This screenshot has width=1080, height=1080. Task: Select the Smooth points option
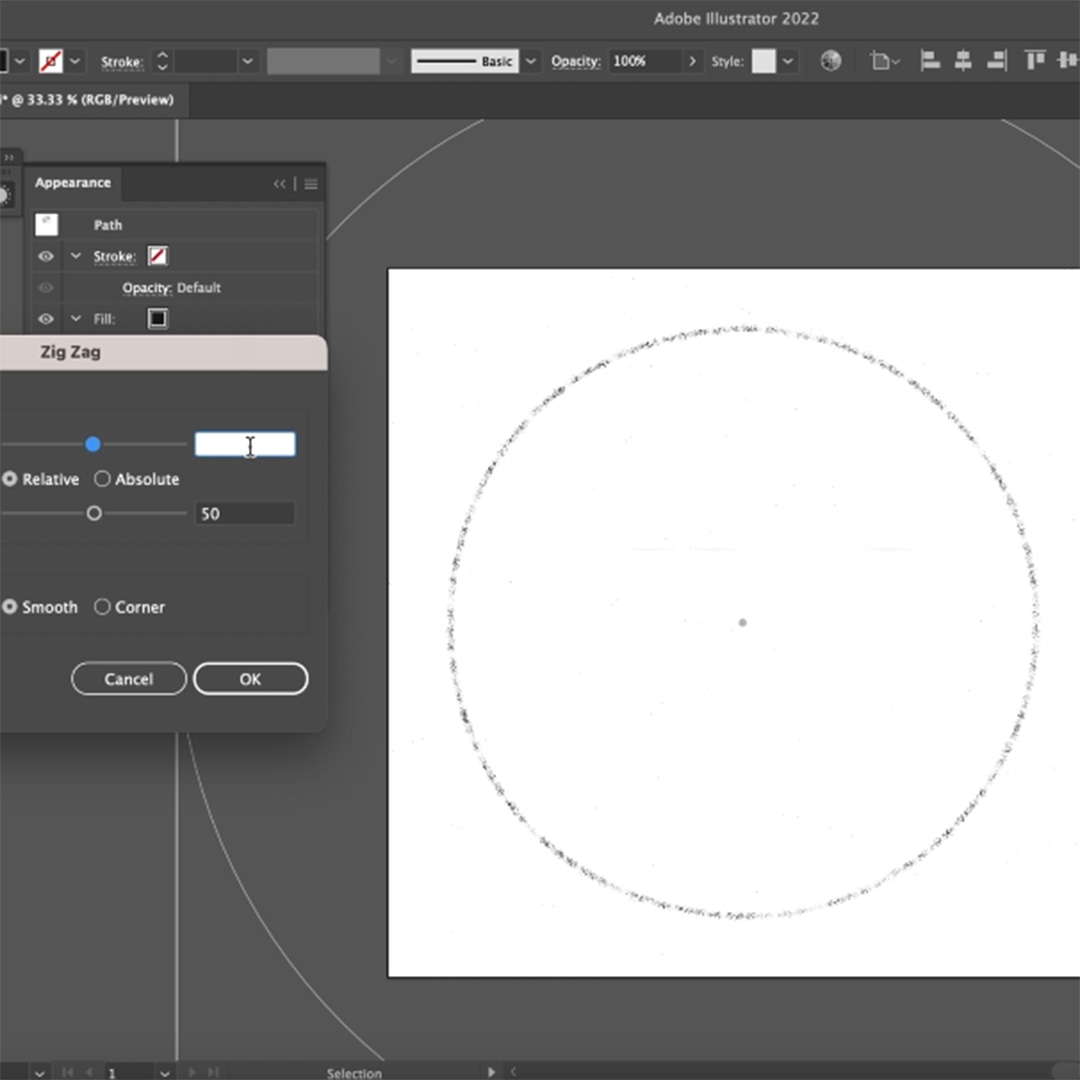10,607
